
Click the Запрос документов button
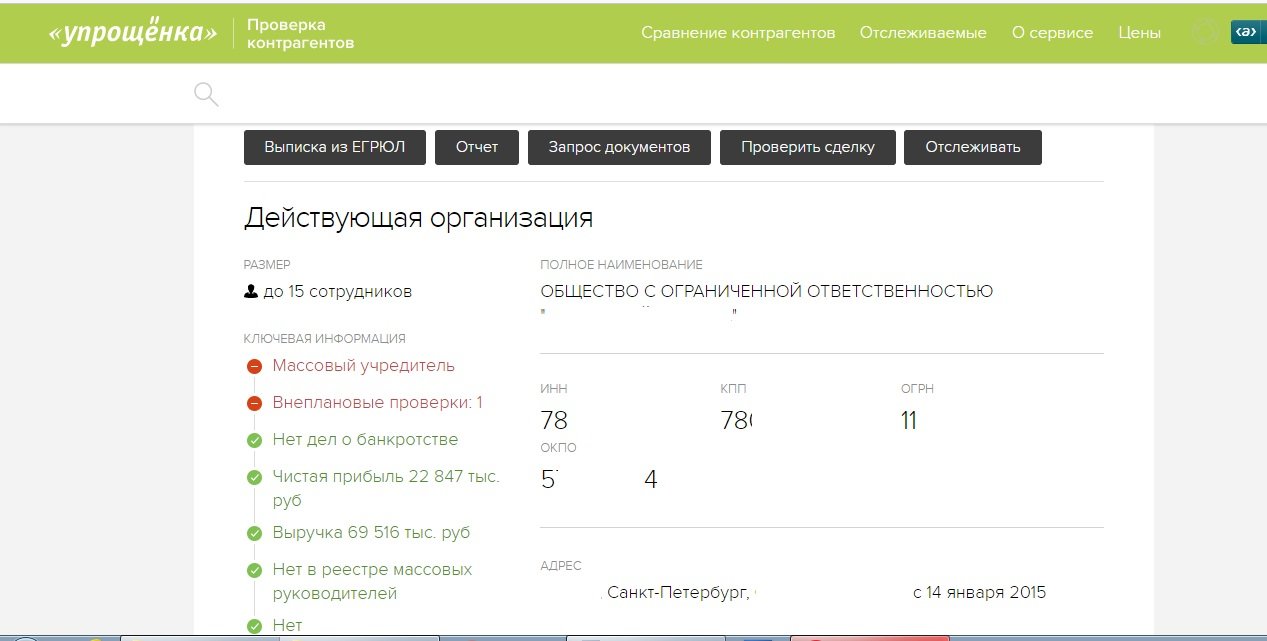tap(619, 147)
